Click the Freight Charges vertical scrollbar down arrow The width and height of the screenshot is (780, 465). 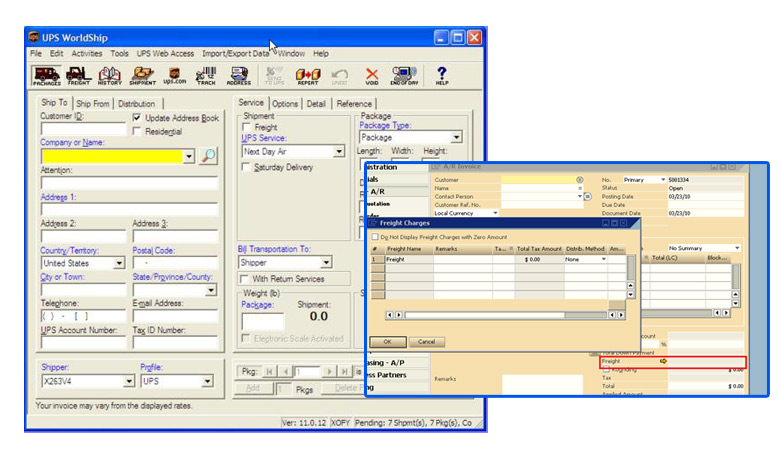tap(630, 294)
